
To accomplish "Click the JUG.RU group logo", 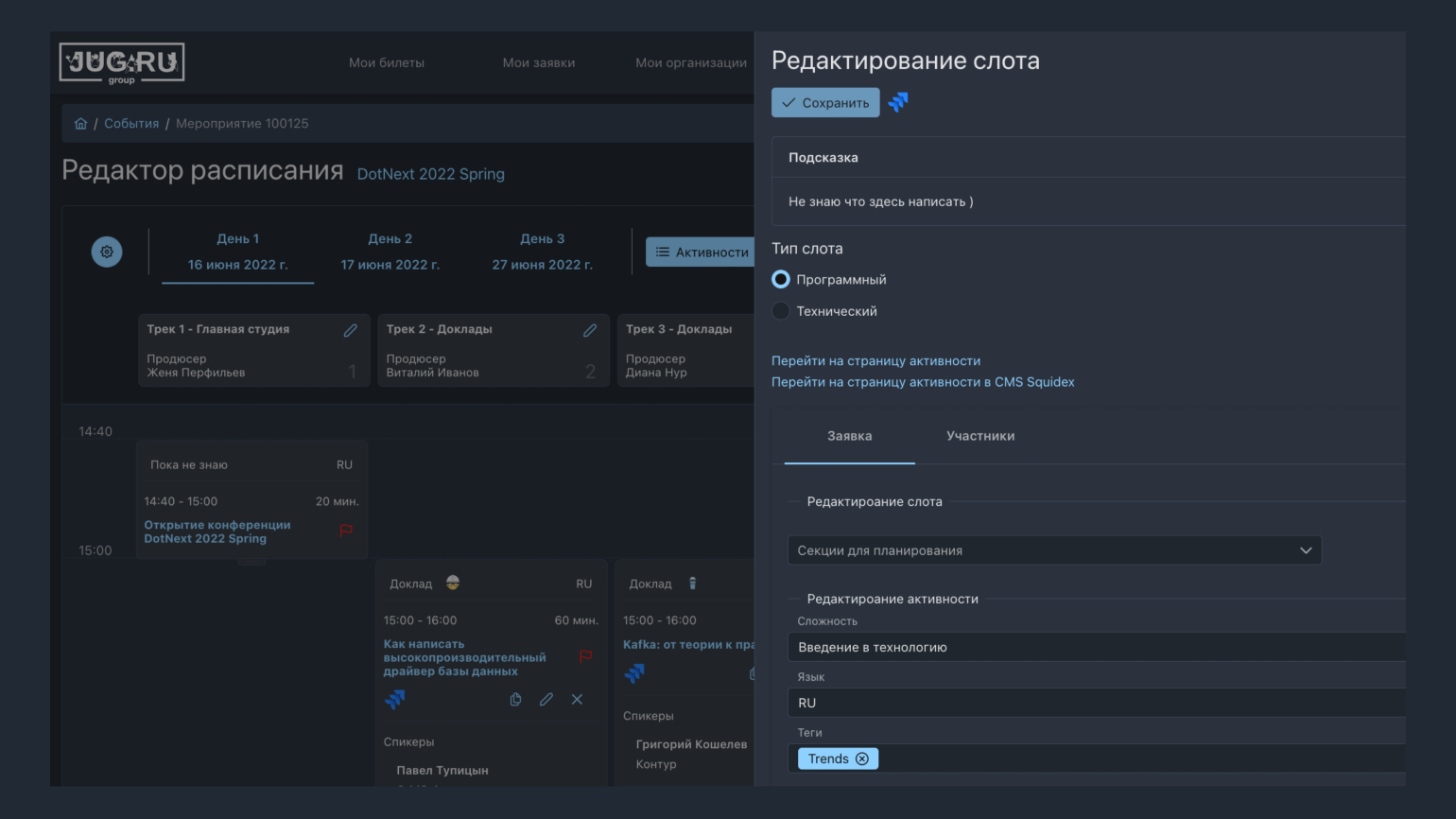I will click(x=122, y=63).
